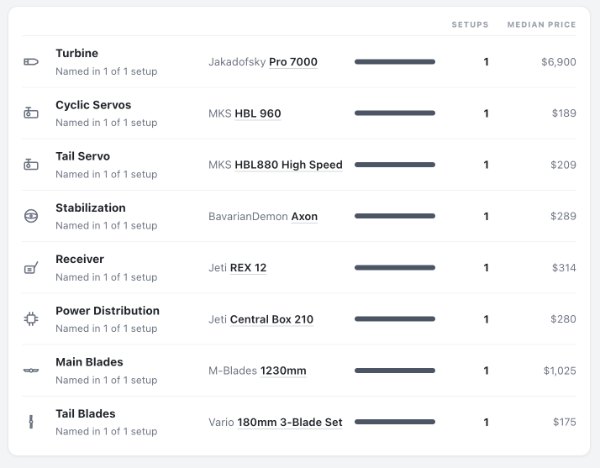Click "Named in 1 of 1 setup" under Turbine
Image resolution: width=600 pixels, height=468 pixels.
[106, 72]
